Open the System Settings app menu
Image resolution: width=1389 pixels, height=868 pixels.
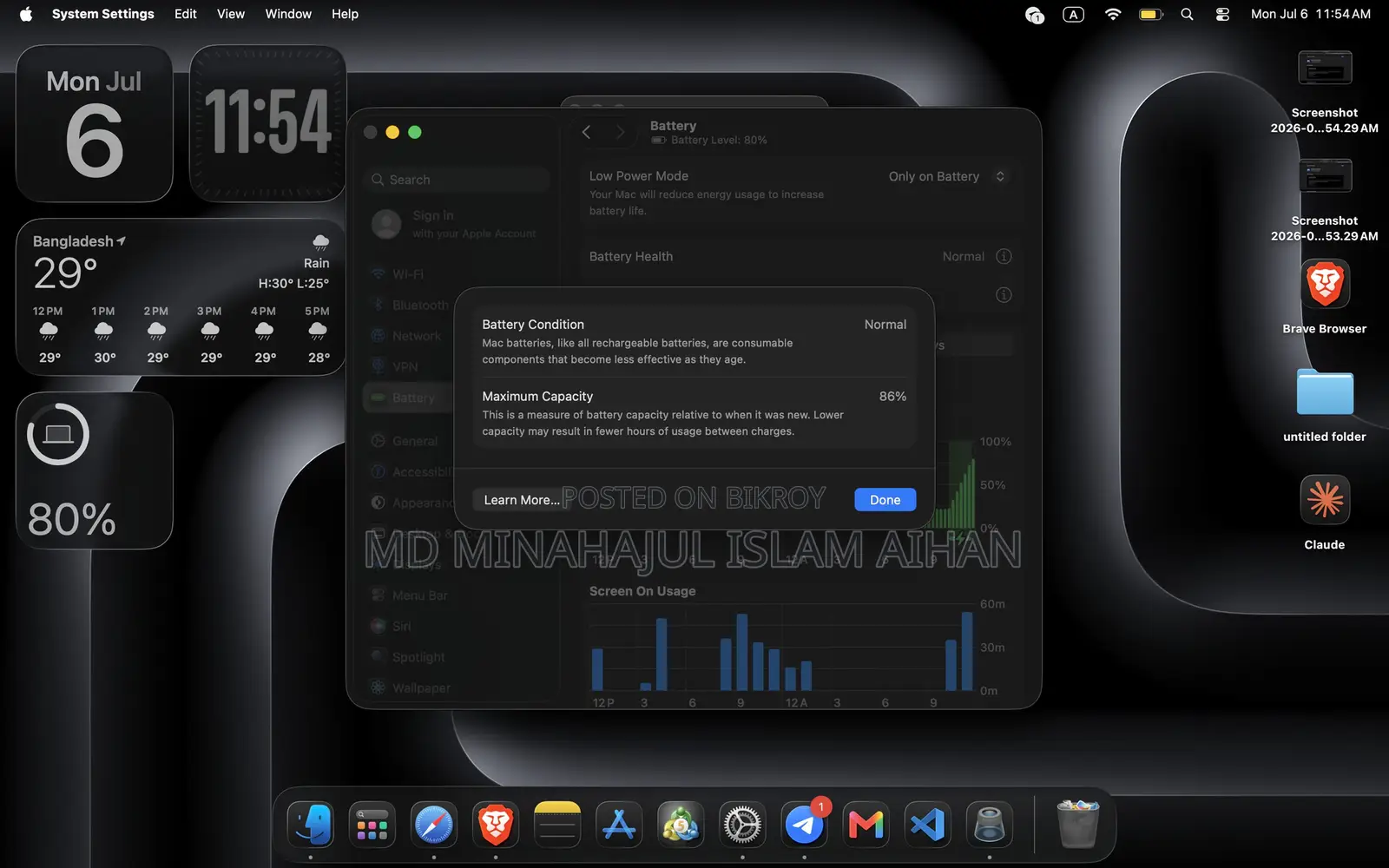coord(102,14)
